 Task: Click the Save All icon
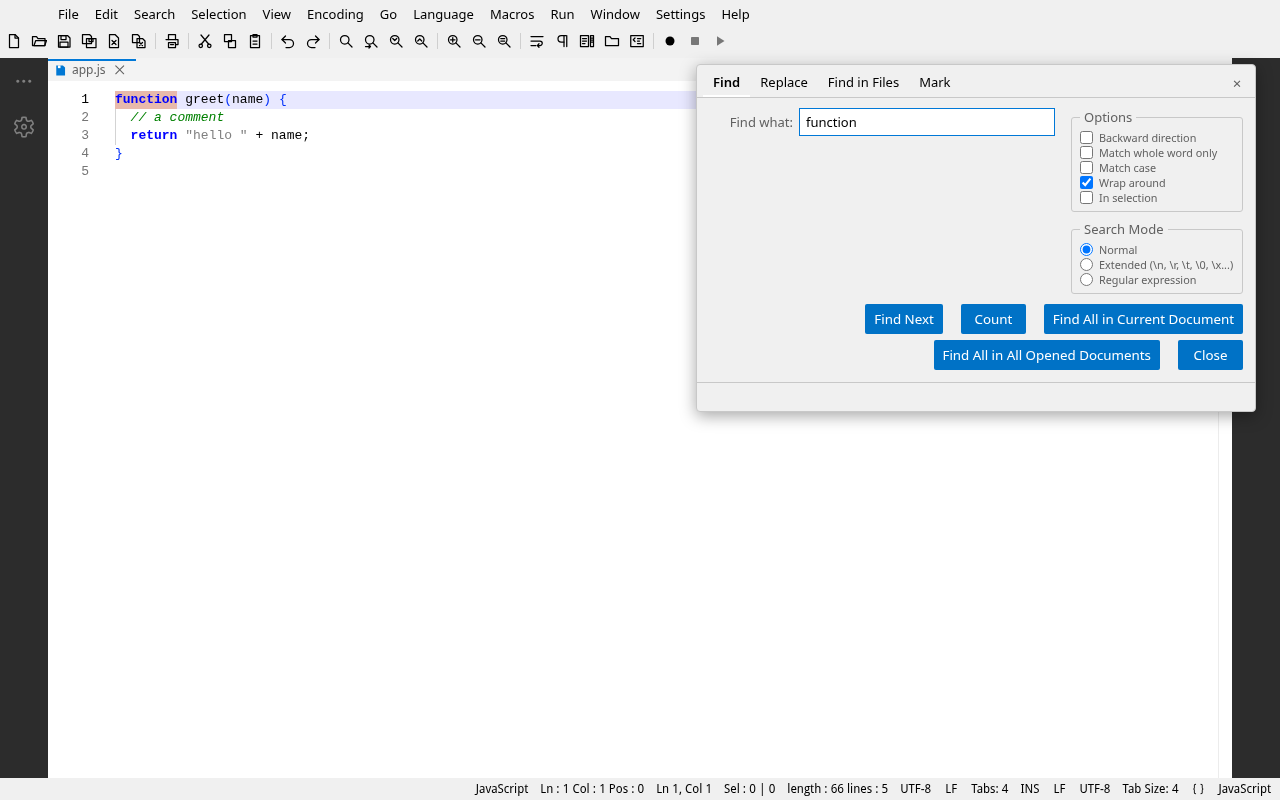(x=89, y=41)
